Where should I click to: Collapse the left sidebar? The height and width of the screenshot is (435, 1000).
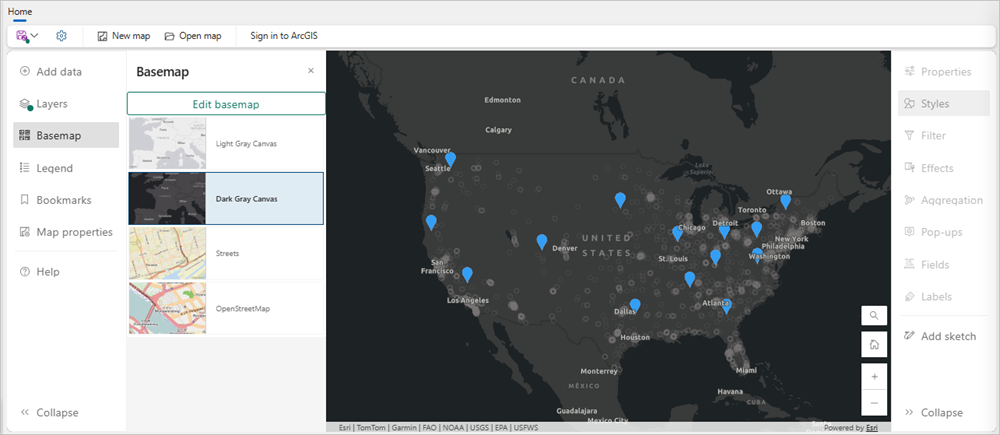(x=50, y=413)
